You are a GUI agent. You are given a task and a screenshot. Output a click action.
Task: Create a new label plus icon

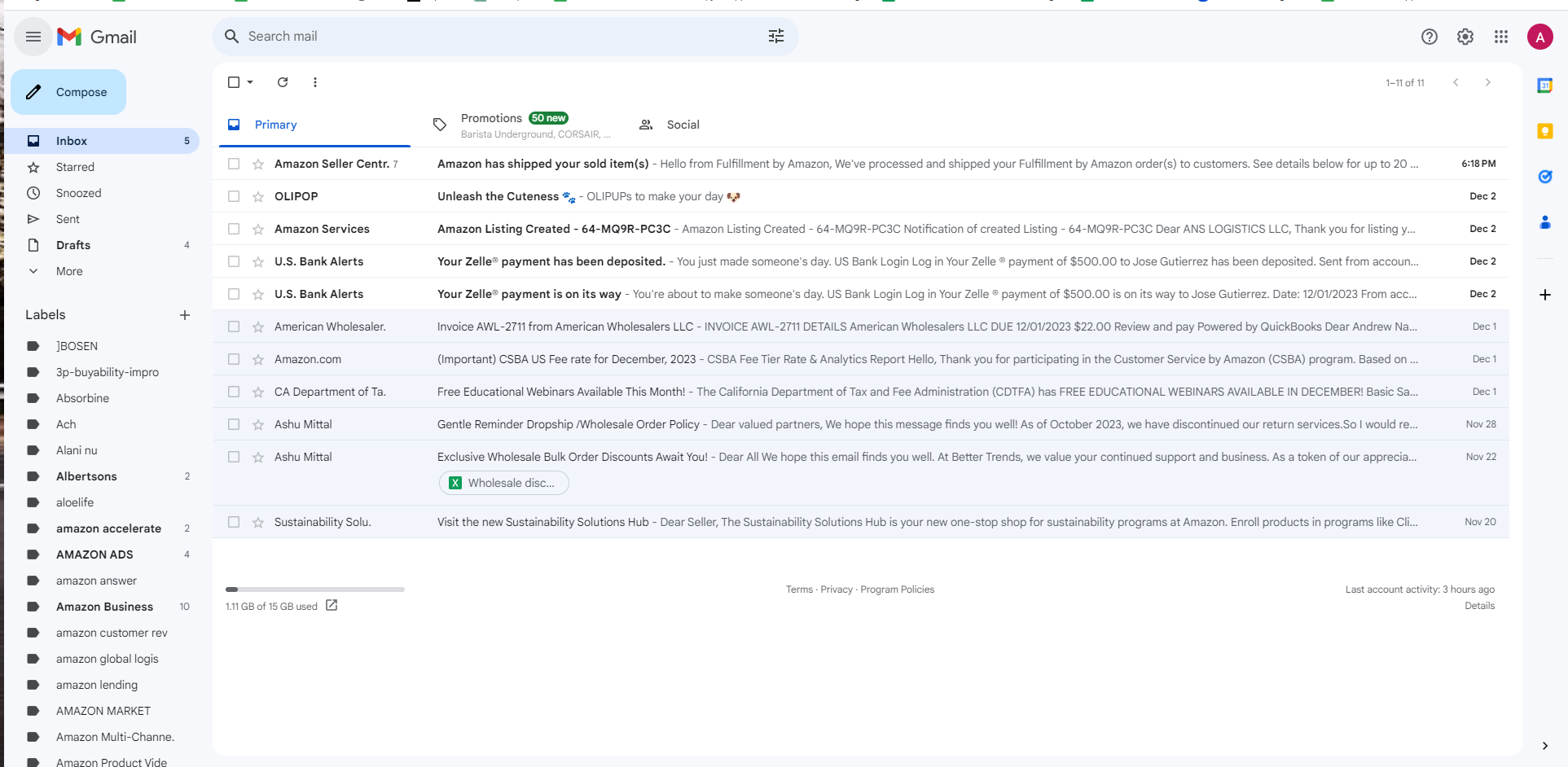(x=185, y=315)
